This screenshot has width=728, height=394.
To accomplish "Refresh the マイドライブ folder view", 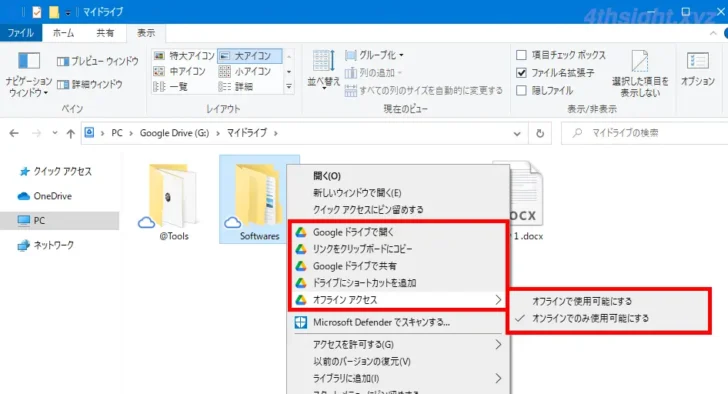I will 540,133.
